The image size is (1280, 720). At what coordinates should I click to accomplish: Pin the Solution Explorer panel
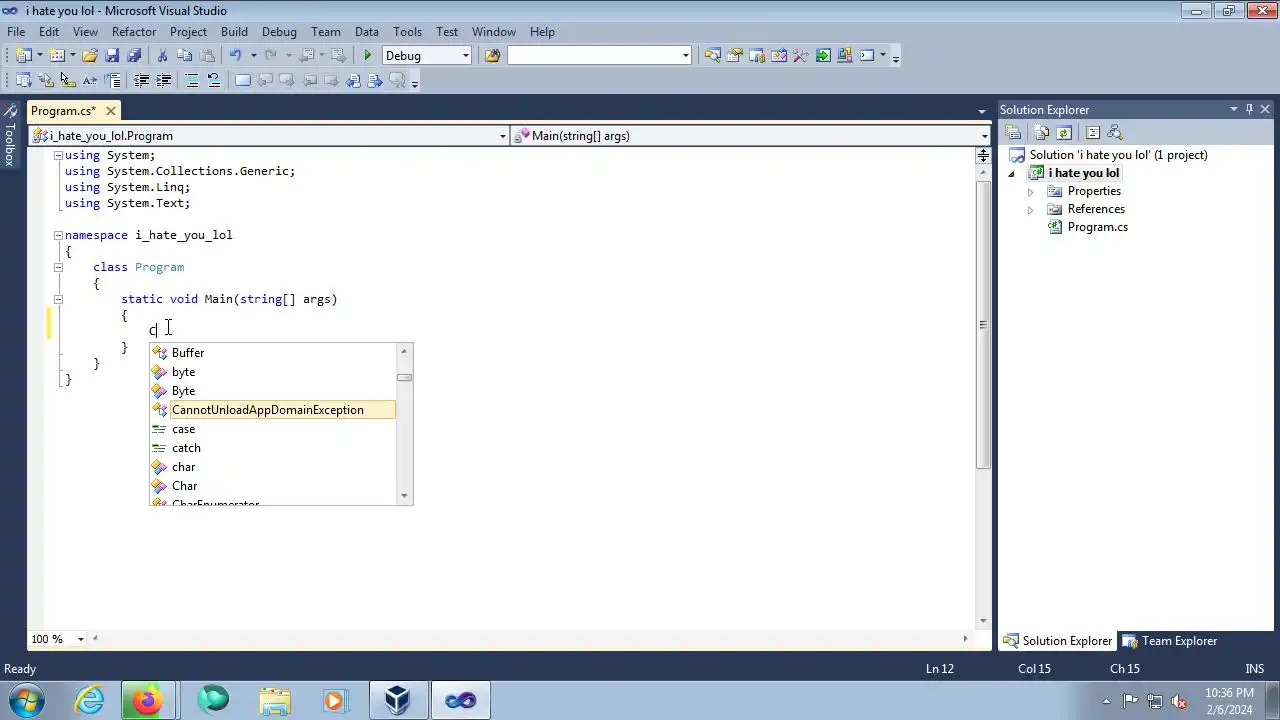[x=1249, y=110]
